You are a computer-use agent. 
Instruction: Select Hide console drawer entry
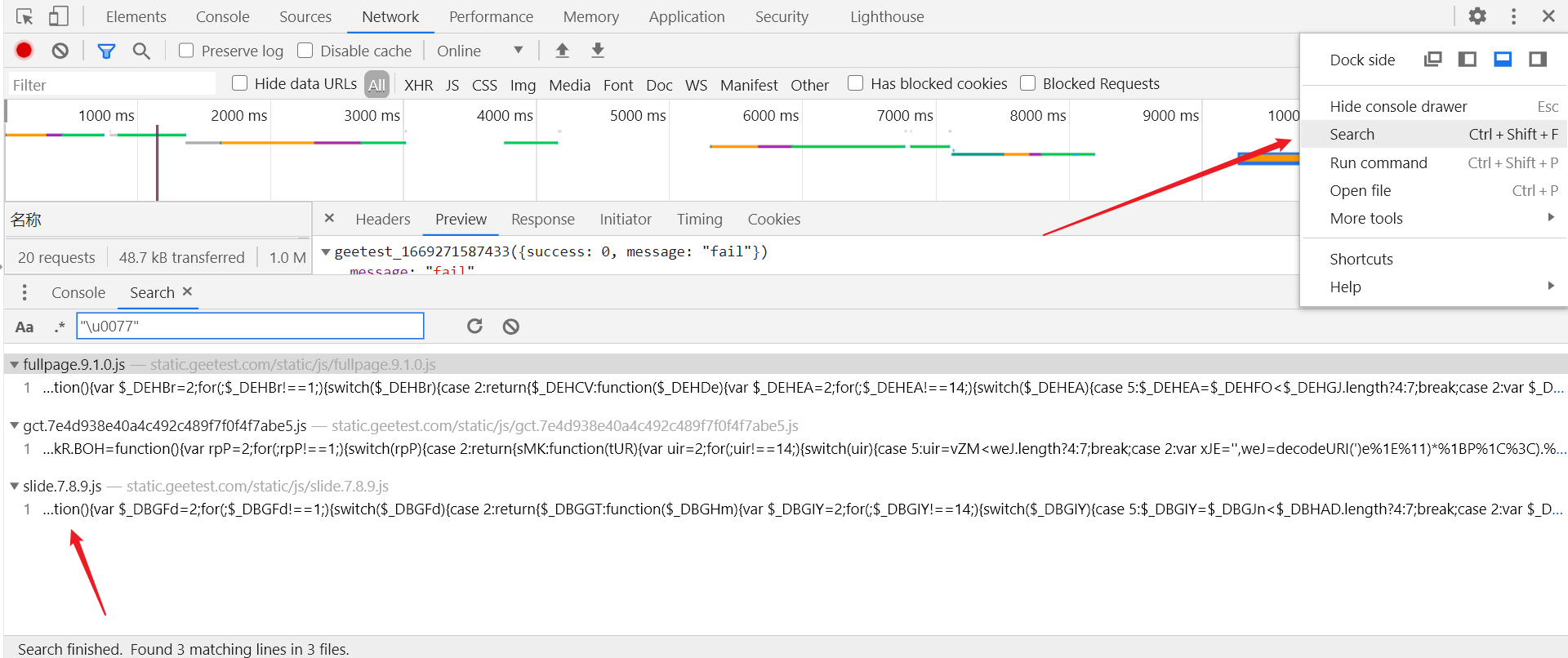pyautogui.click(x=1433, y=106)
